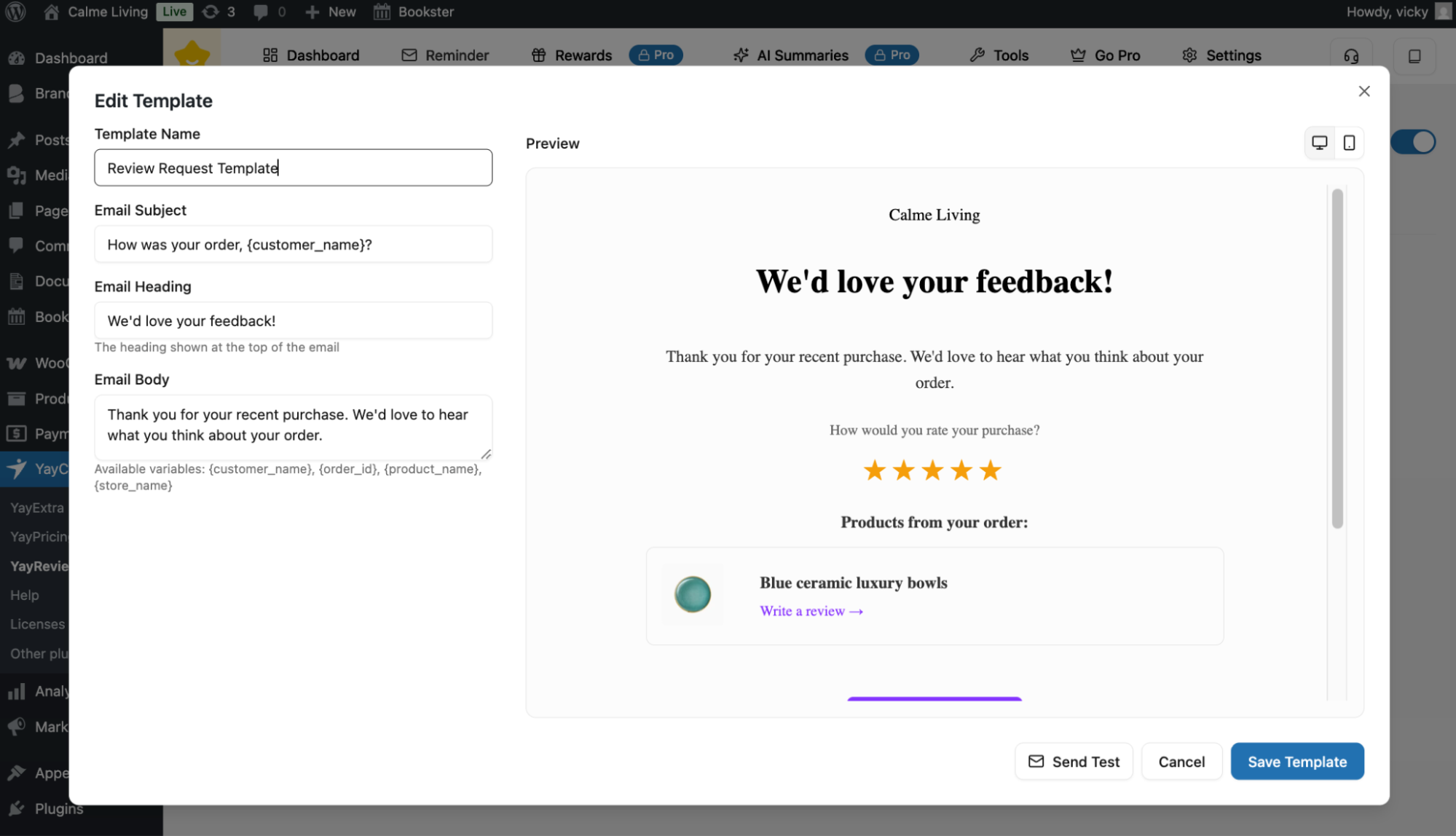Open Media from the sidebar icon

(16, 175)
